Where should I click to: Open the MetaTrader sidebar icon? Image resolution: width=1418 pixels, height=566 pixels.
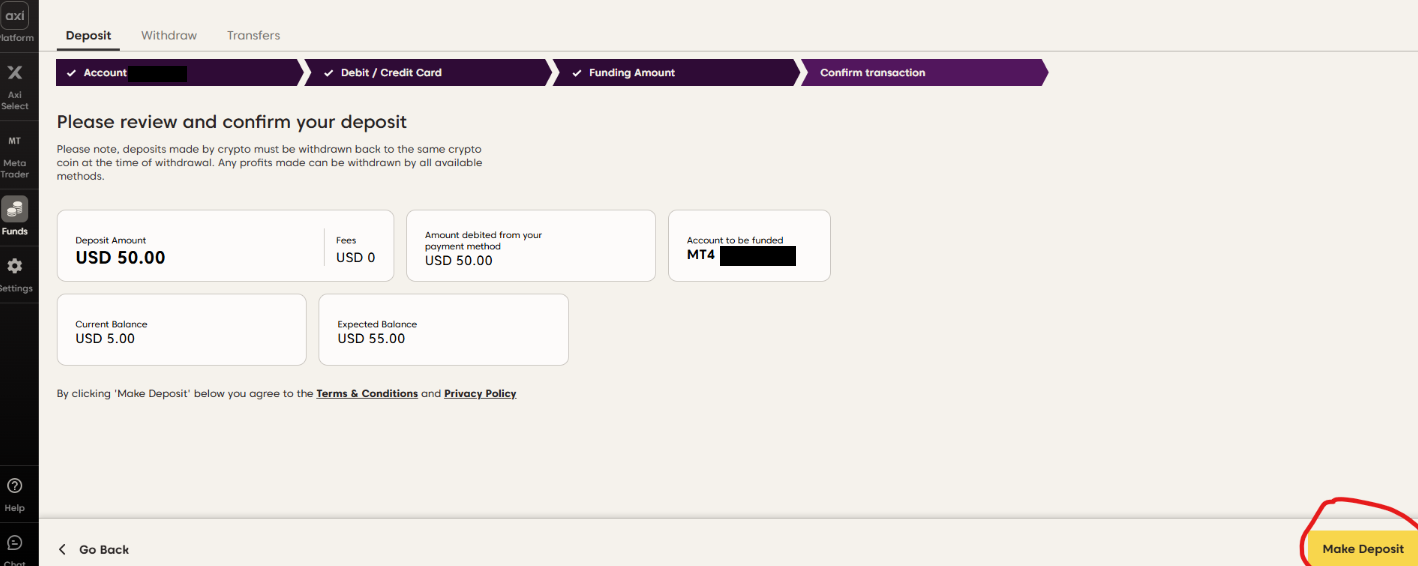[15, 141]
